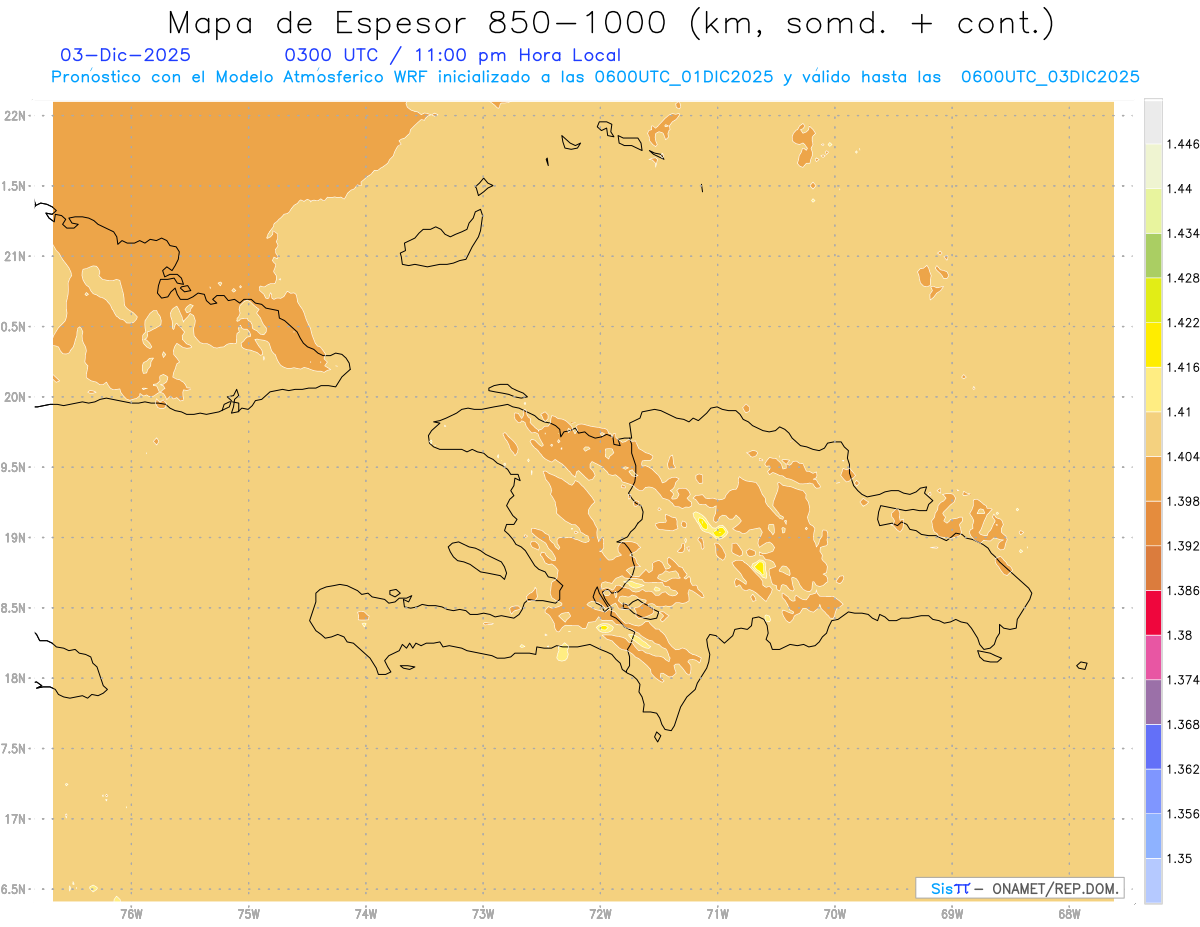Click the legend value 1.398
The image size is (1200, 927).
(x=1184, y=501)
